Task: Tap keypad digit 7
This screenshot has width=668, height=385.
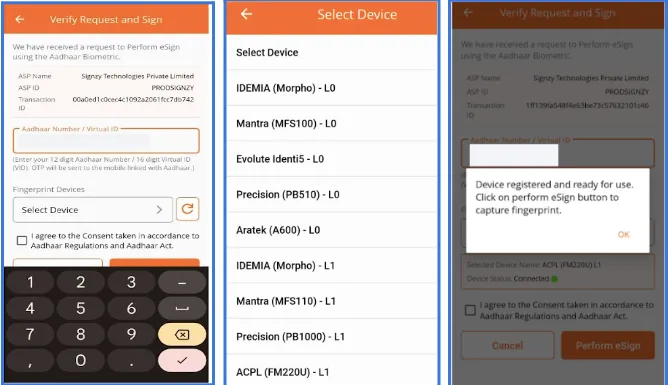Action: pos(30,335)
